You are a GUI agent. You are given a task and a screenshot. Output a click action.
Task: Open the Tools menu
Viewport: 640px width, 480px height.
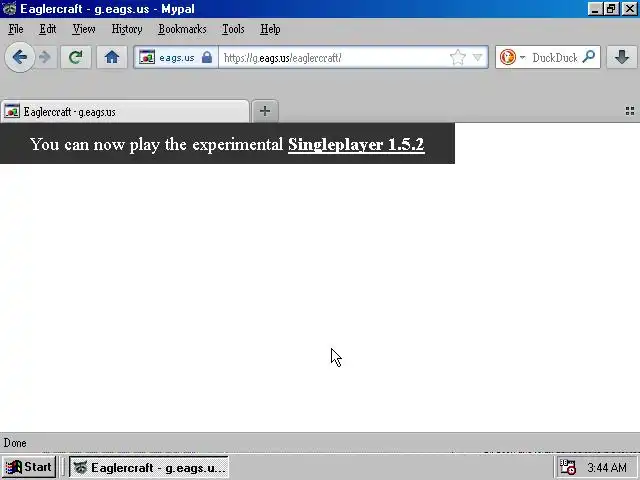233,29
